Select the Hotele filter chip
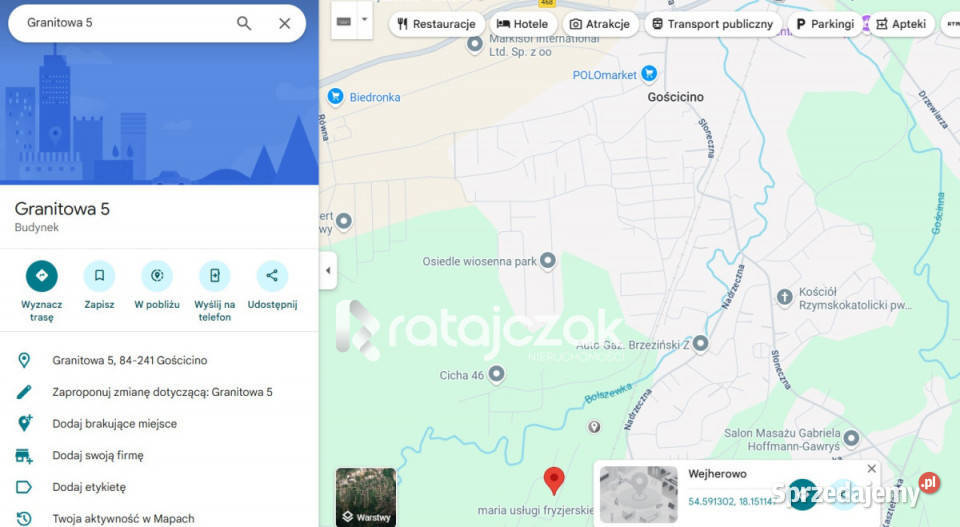 point(522,24)
